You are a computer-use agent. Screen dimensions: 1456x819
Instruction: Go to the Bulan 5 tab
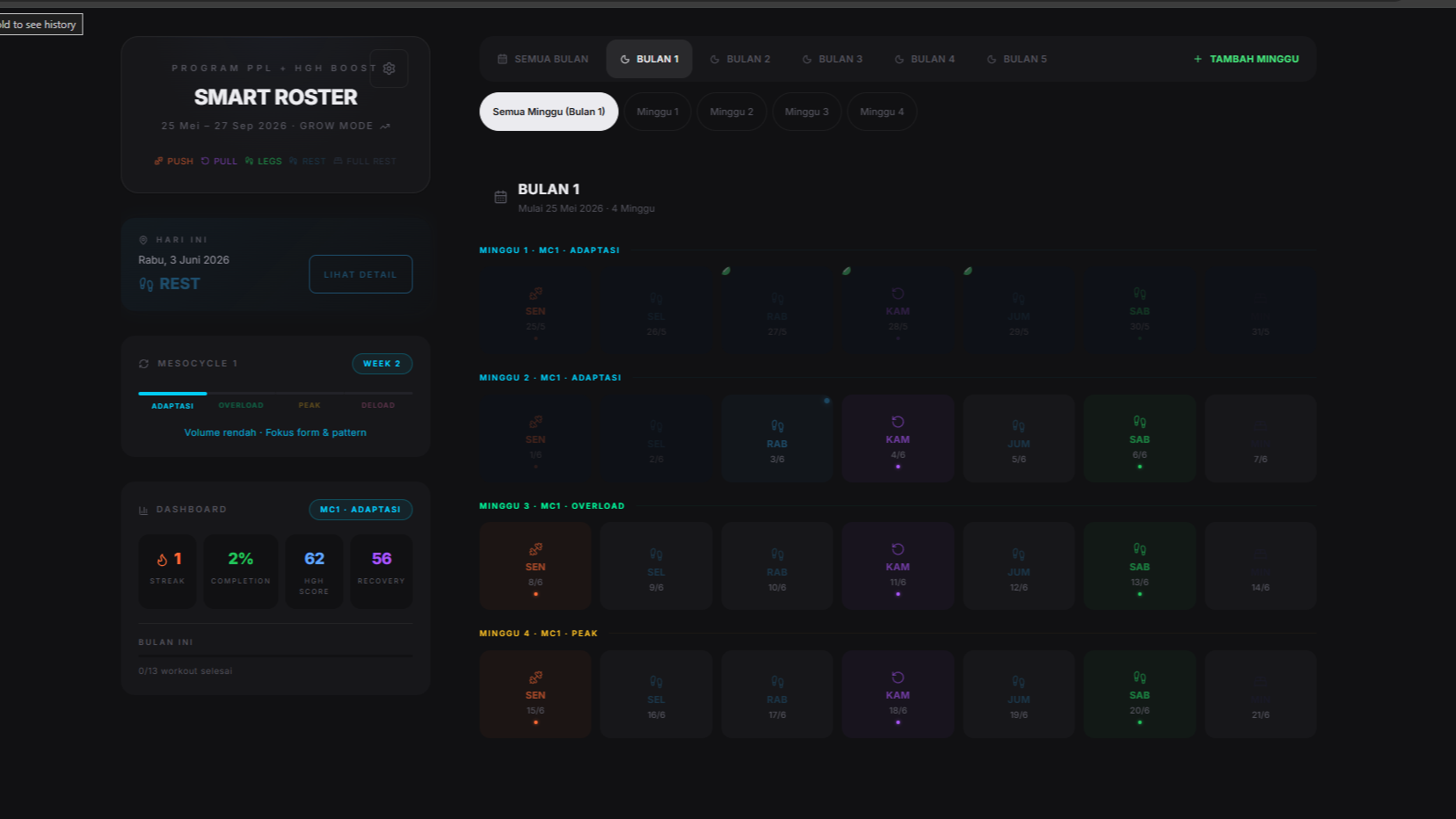click(1016, 59)
